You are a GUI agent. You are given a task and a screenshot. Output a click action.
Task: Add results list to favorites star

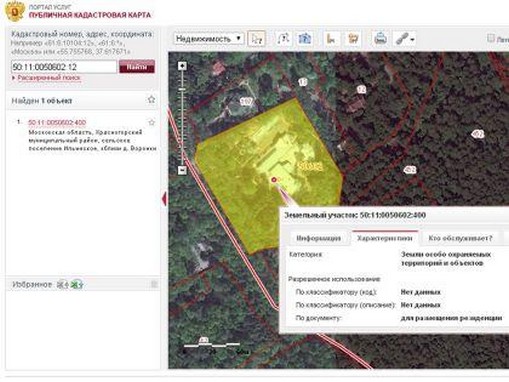(x=151, y=100)
